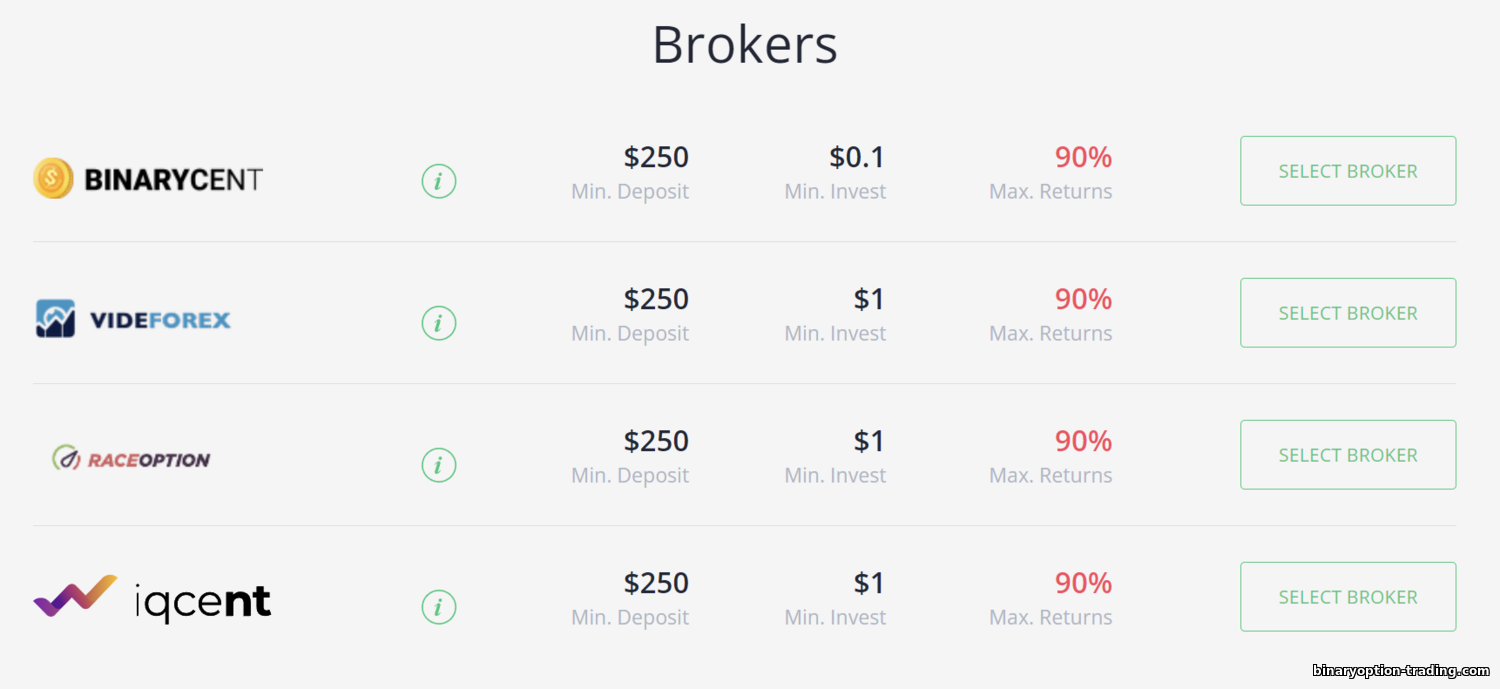Screen dimensions: 1500x689
Task: Click the VIDEFOREX brand name text
Action: (160, 321)
